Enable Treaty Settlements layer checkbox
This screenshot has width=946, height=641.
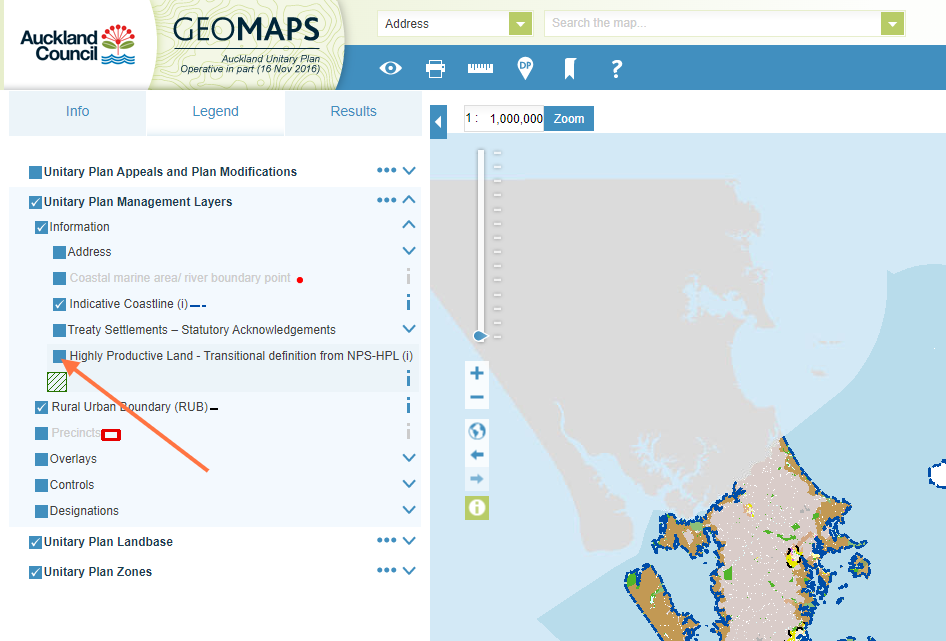(59, 330)
